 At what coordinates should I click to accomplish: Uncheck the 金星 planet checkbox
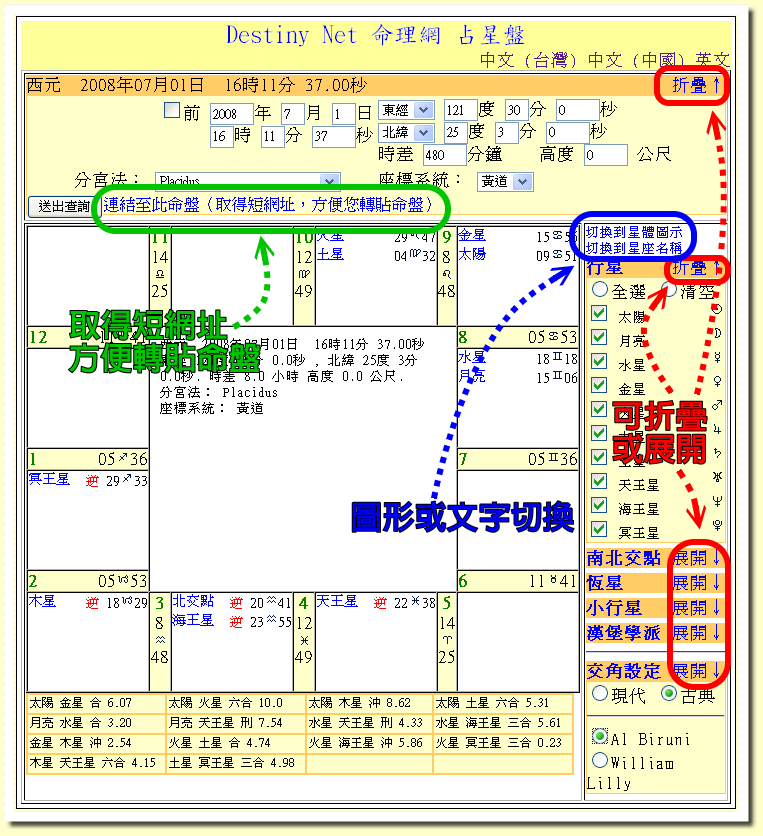tap(599, 385)
